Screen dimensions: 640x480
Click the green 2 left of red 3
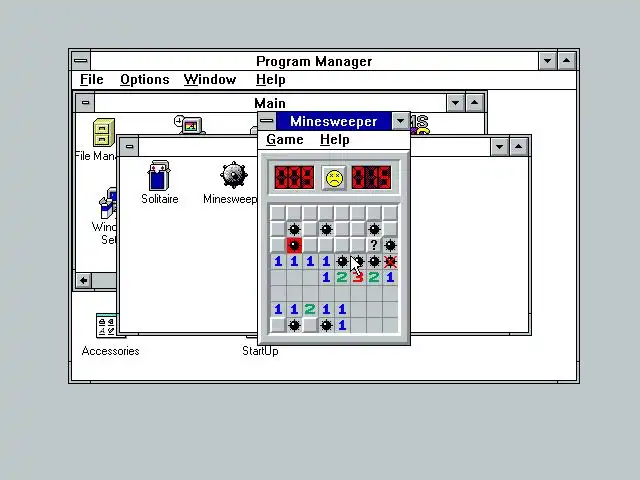(x=342, y=278)
